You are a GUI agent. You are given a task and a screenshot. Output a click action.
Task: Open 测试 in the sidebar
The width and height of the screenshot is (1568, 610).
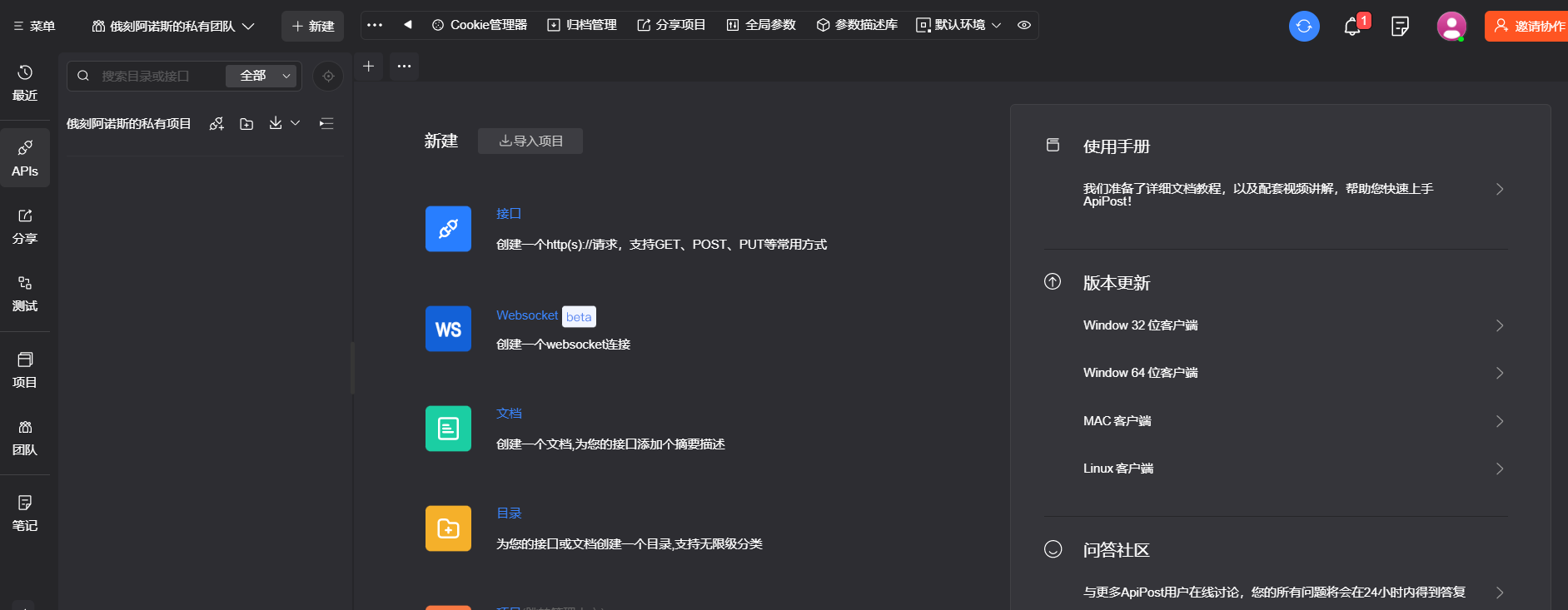tap(25, 294)
